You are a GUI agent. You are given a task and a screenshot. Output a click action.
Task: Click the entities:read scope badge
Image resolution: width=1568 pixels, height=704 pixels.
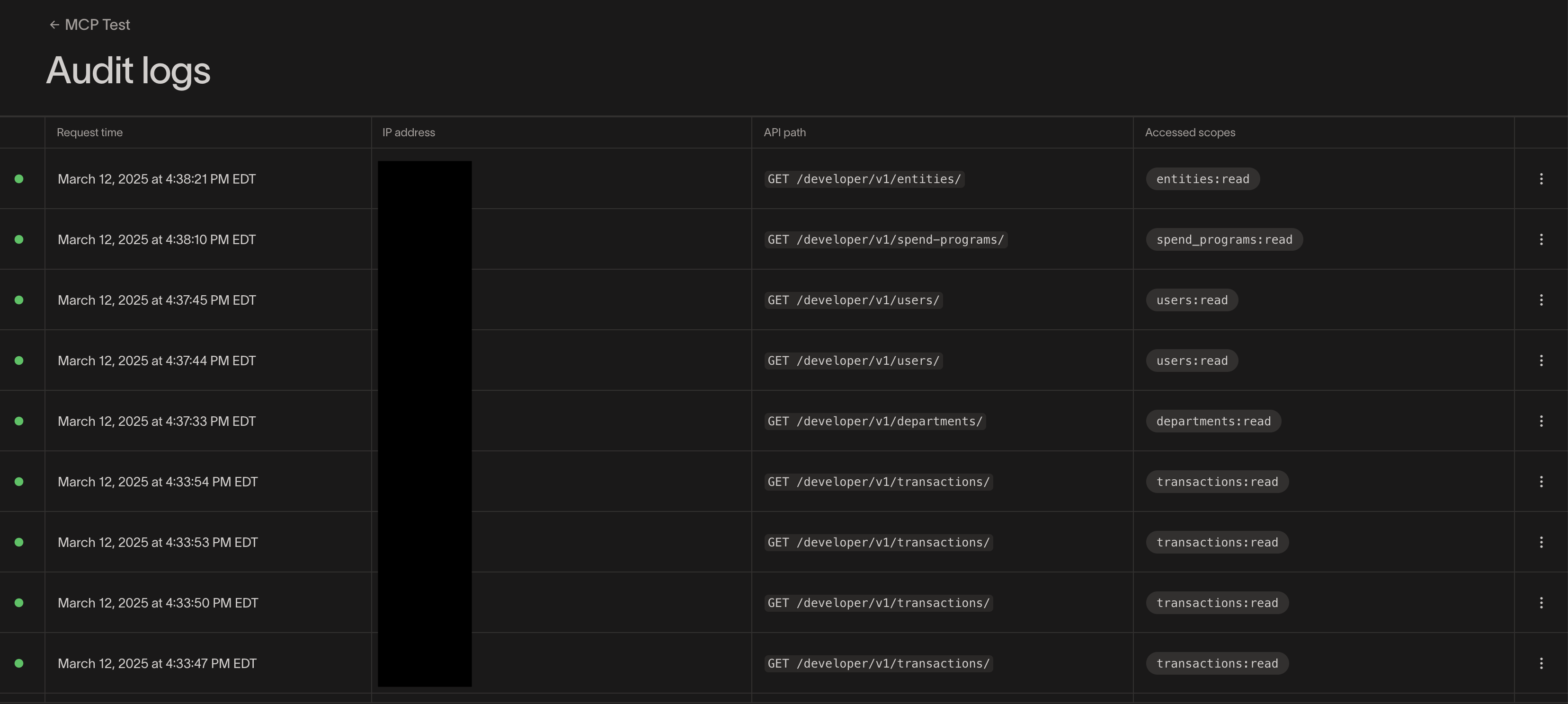click(x=1202, y=179)
